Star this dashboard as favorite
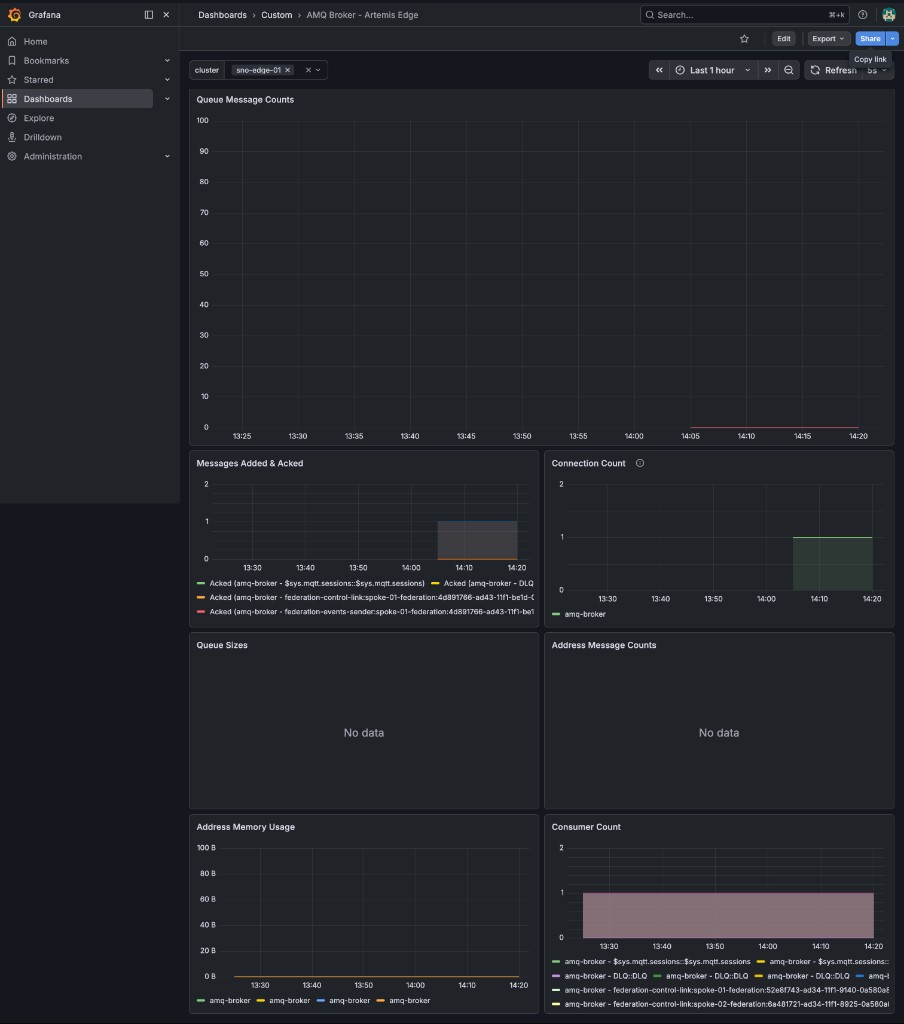The width and height of the screenshot is (904, 1024). click(x=744, y=39)
